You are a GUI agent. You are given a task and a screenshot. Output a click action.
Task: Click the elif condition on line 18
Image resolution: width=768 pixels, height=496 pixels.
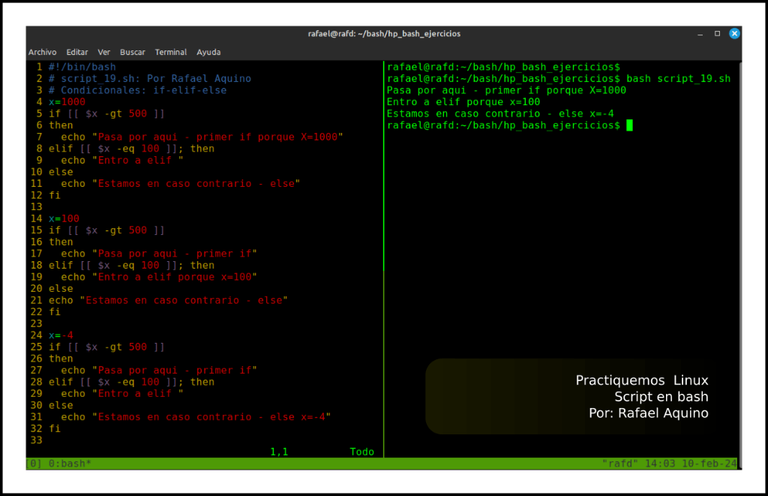(131, 265)
